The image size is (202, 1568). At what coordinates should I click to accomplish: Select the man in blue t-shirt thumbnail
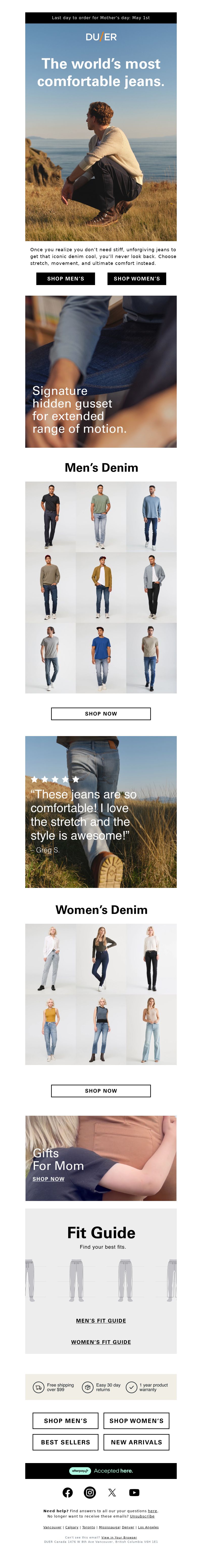(x=101, y=657)
